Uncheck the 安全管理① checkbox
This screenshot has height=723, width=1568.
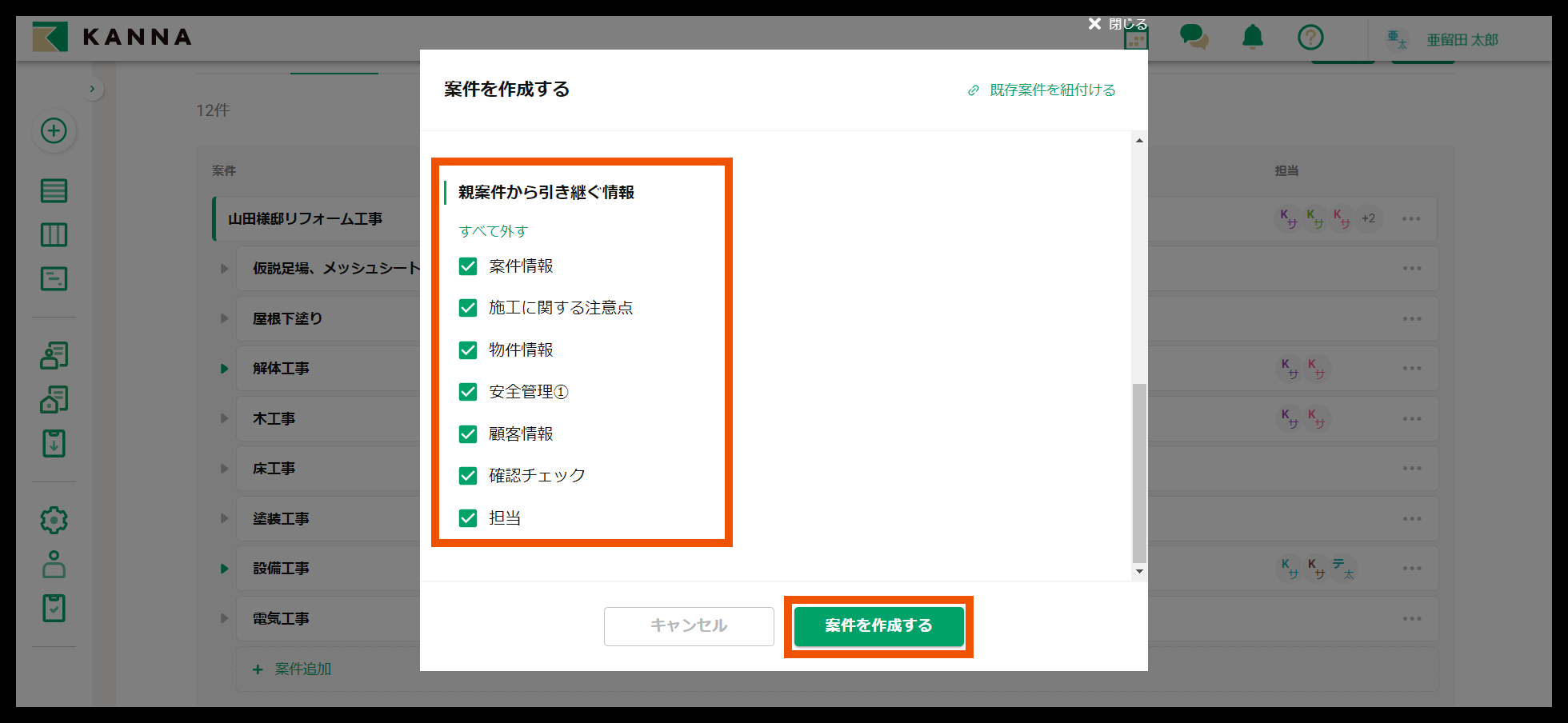pos(468,392)
